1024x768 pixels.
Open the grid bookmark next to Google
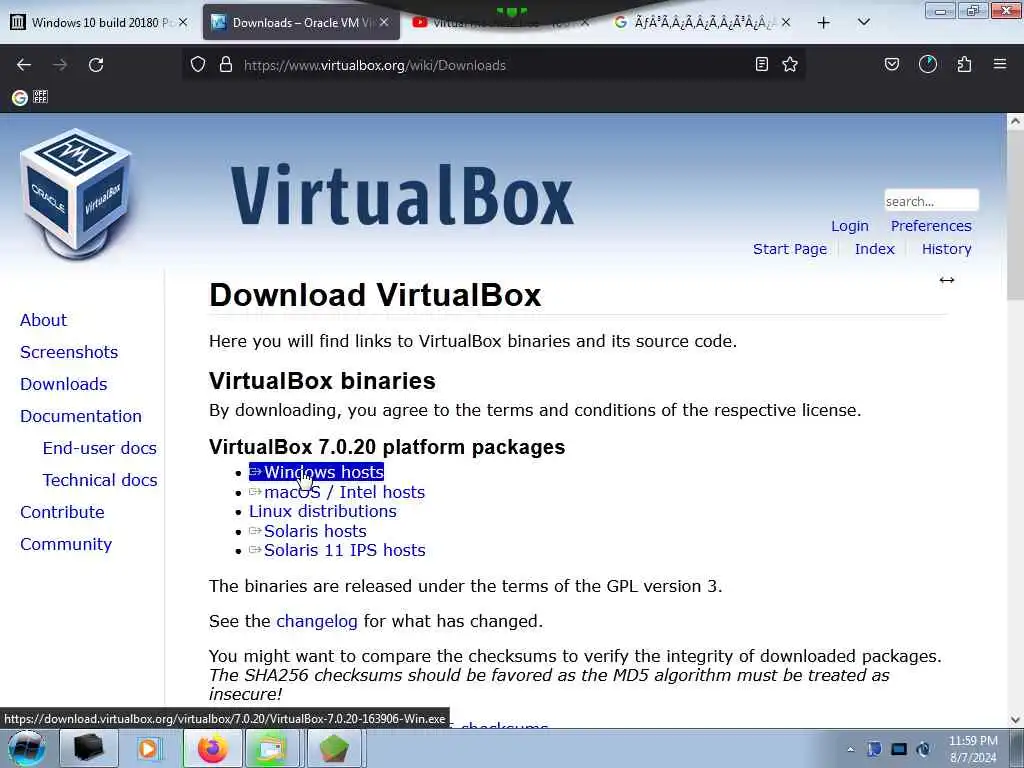point(40,97)
